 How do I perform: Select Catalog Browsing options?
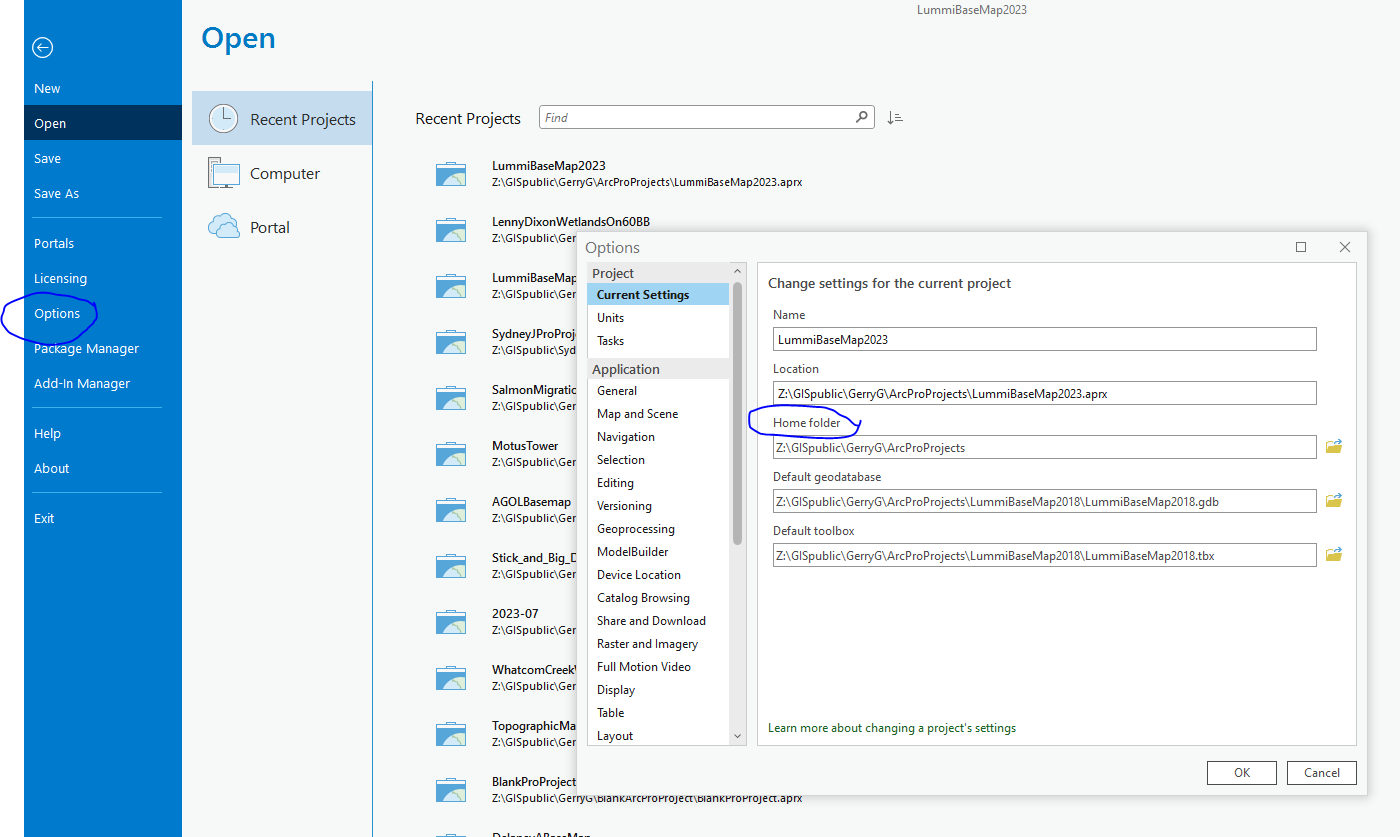(x=659, y=597)
